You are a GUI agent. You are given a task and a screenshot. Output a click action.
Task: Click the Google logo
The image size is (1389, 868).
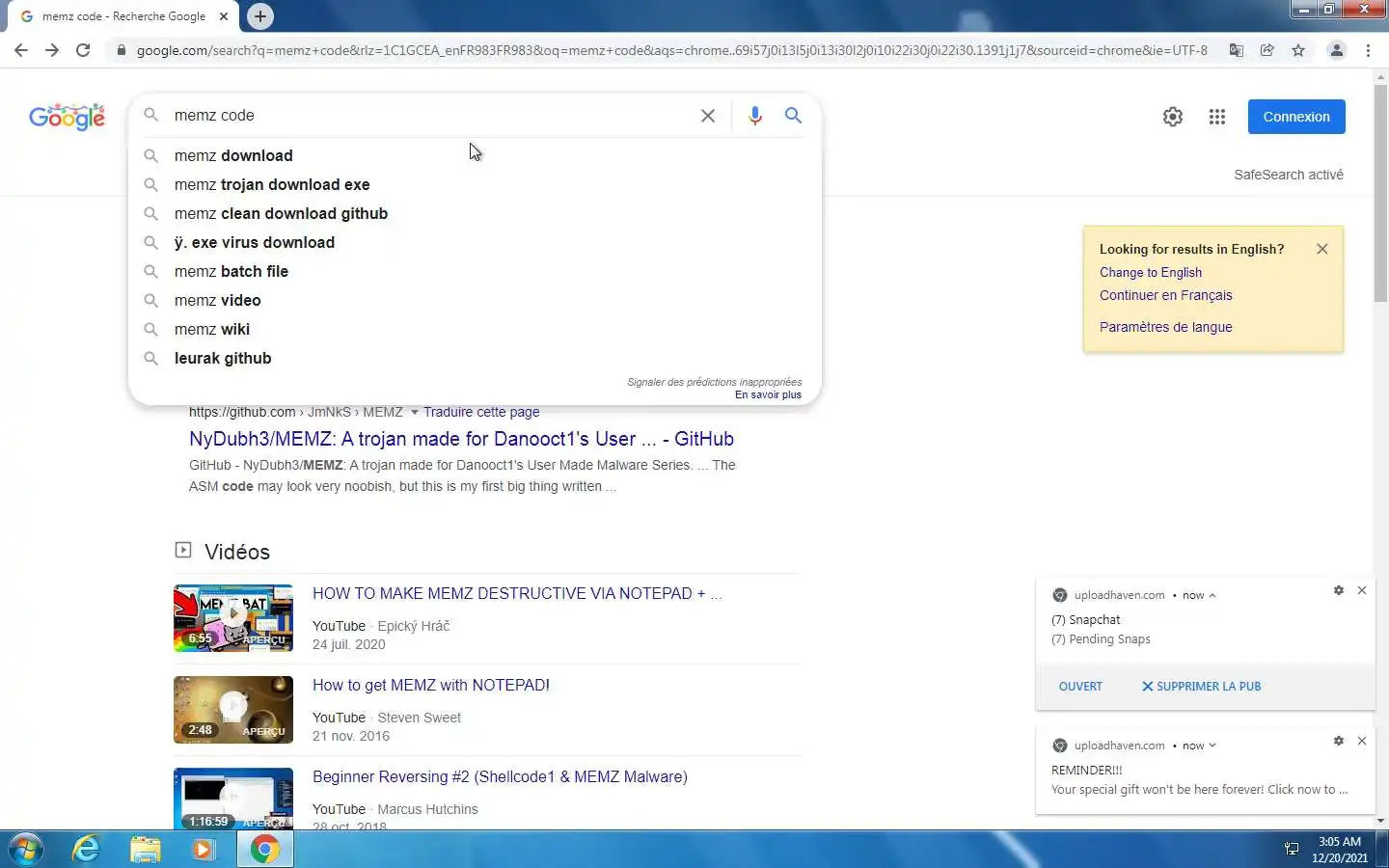coord(68,117)
